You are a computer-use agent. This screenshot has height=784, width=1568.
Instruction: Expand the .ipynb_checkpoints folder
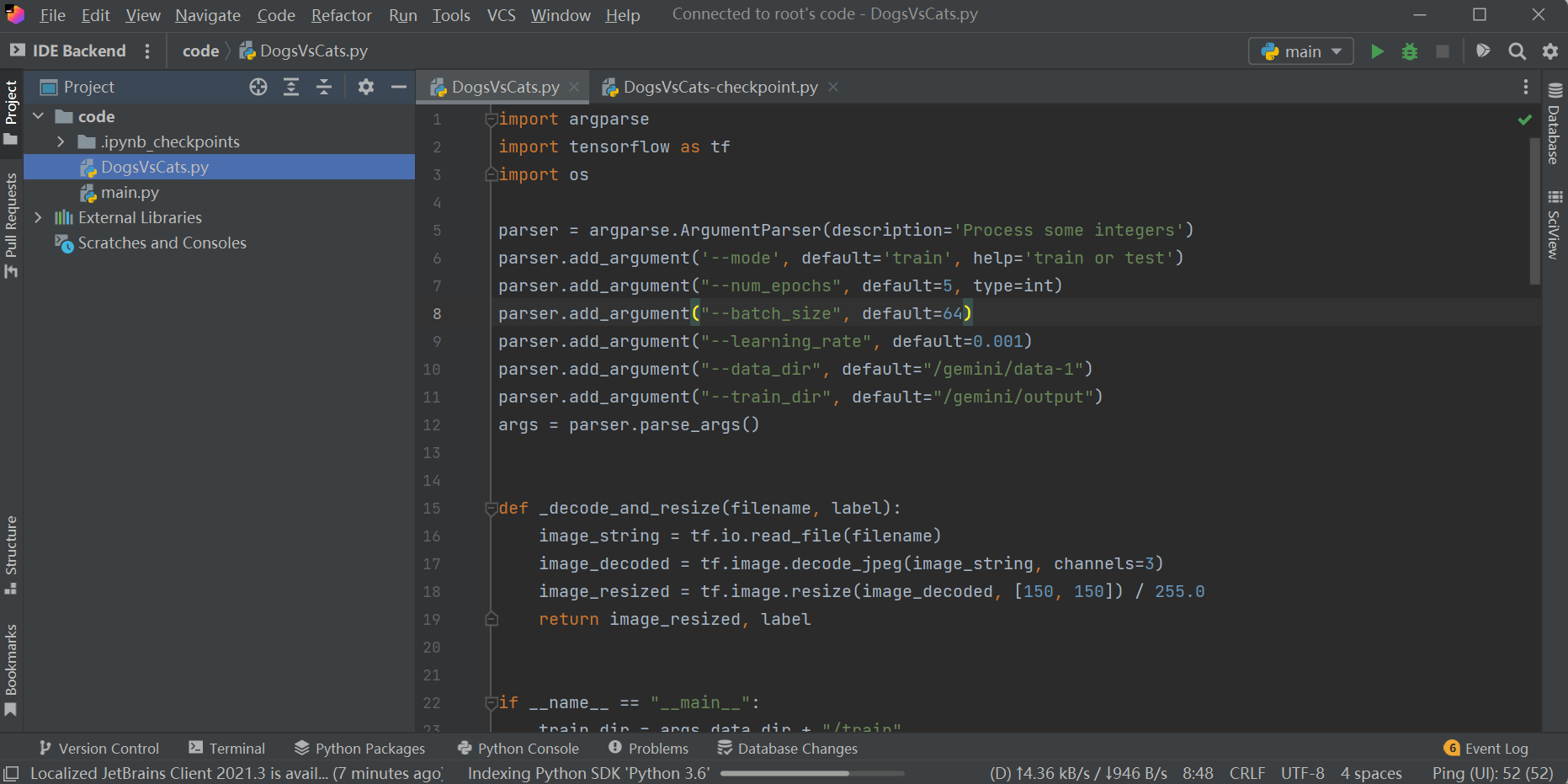[x=61, y=141]
